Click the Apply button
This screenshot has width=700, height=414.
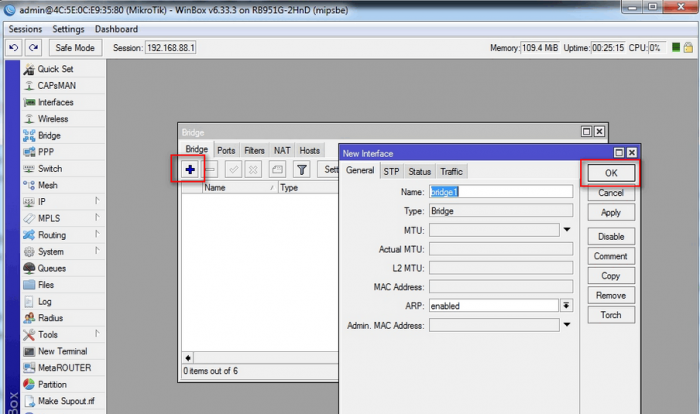coord(610,212)
